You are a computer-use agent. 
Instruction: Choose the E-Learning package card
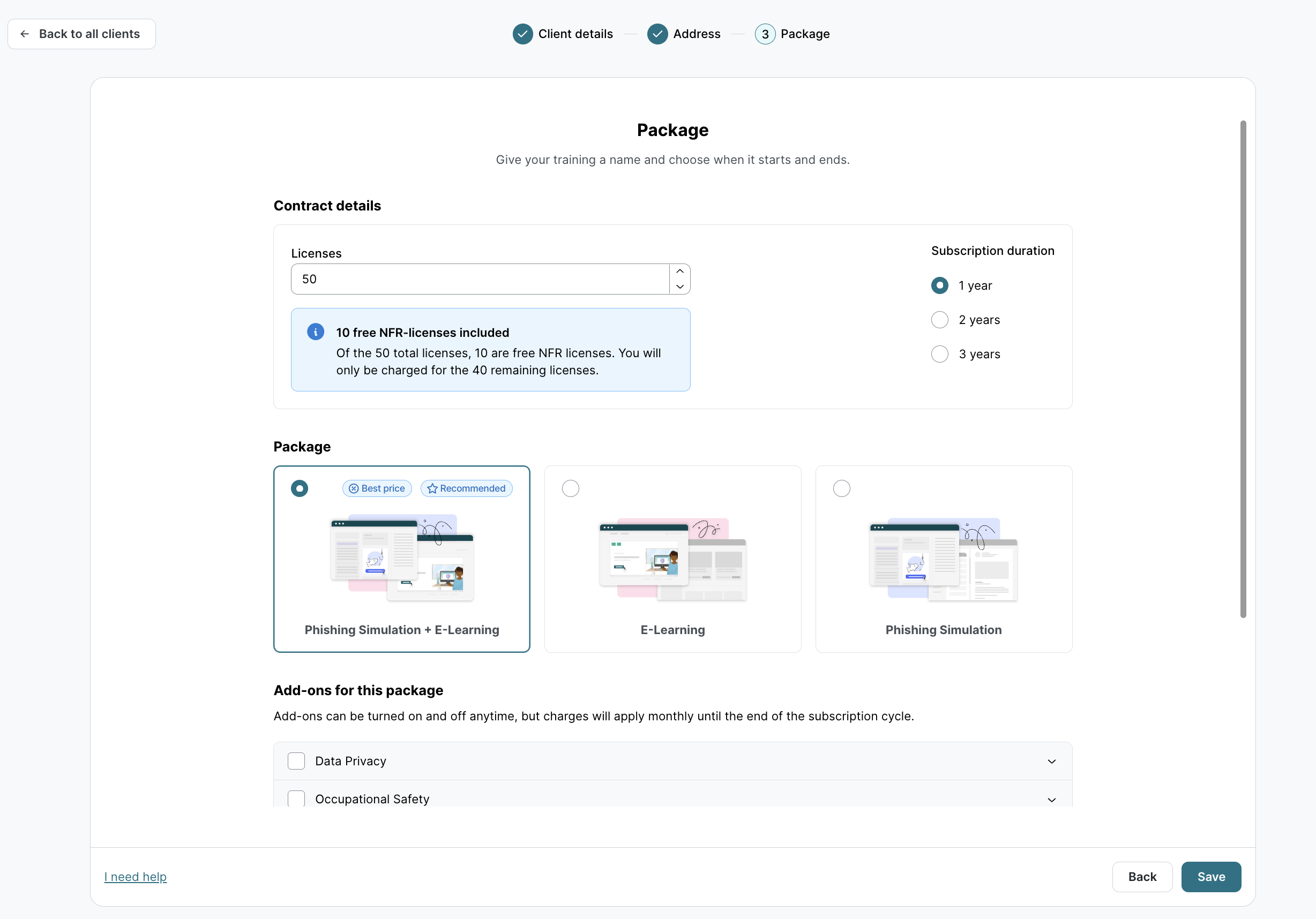pyautogui.click(x=672, y=559)
